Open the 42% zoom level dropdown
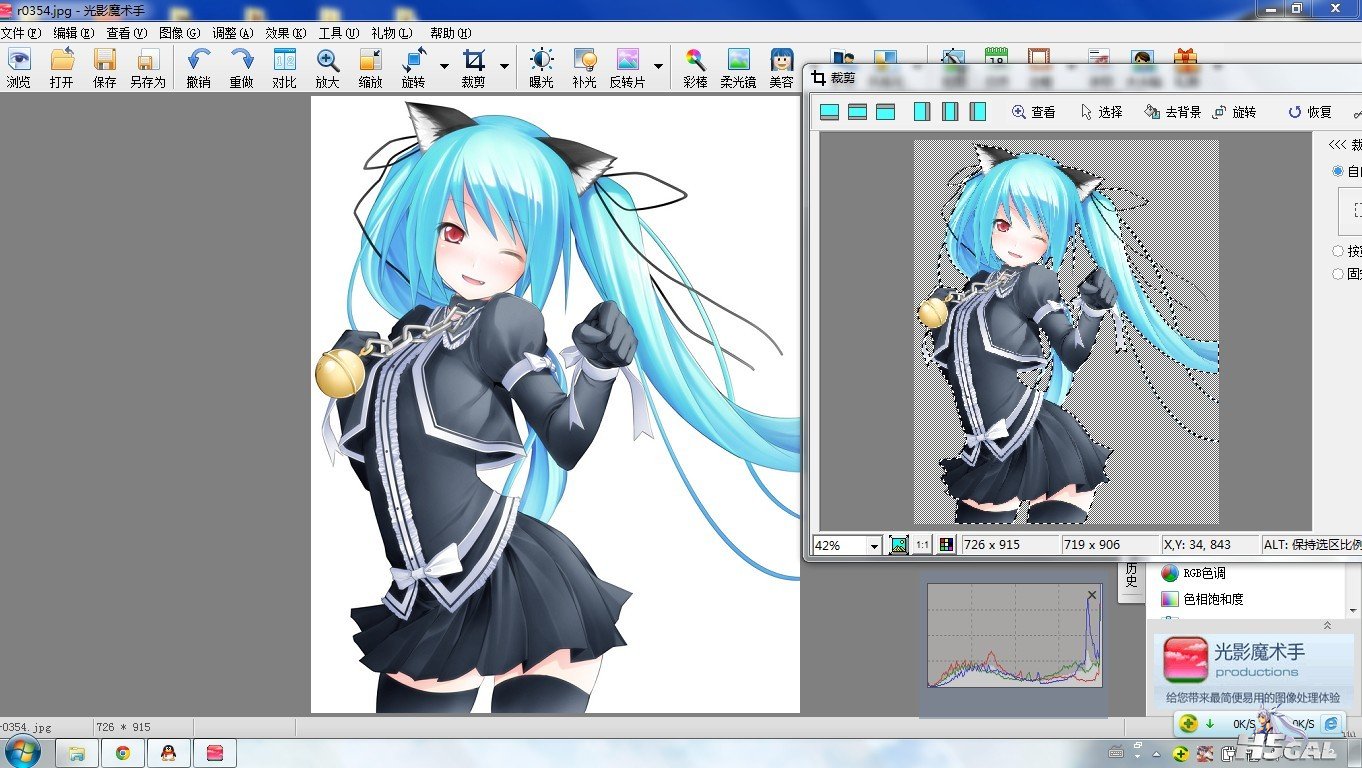1362x768 pixels. (x=874, y=546)
